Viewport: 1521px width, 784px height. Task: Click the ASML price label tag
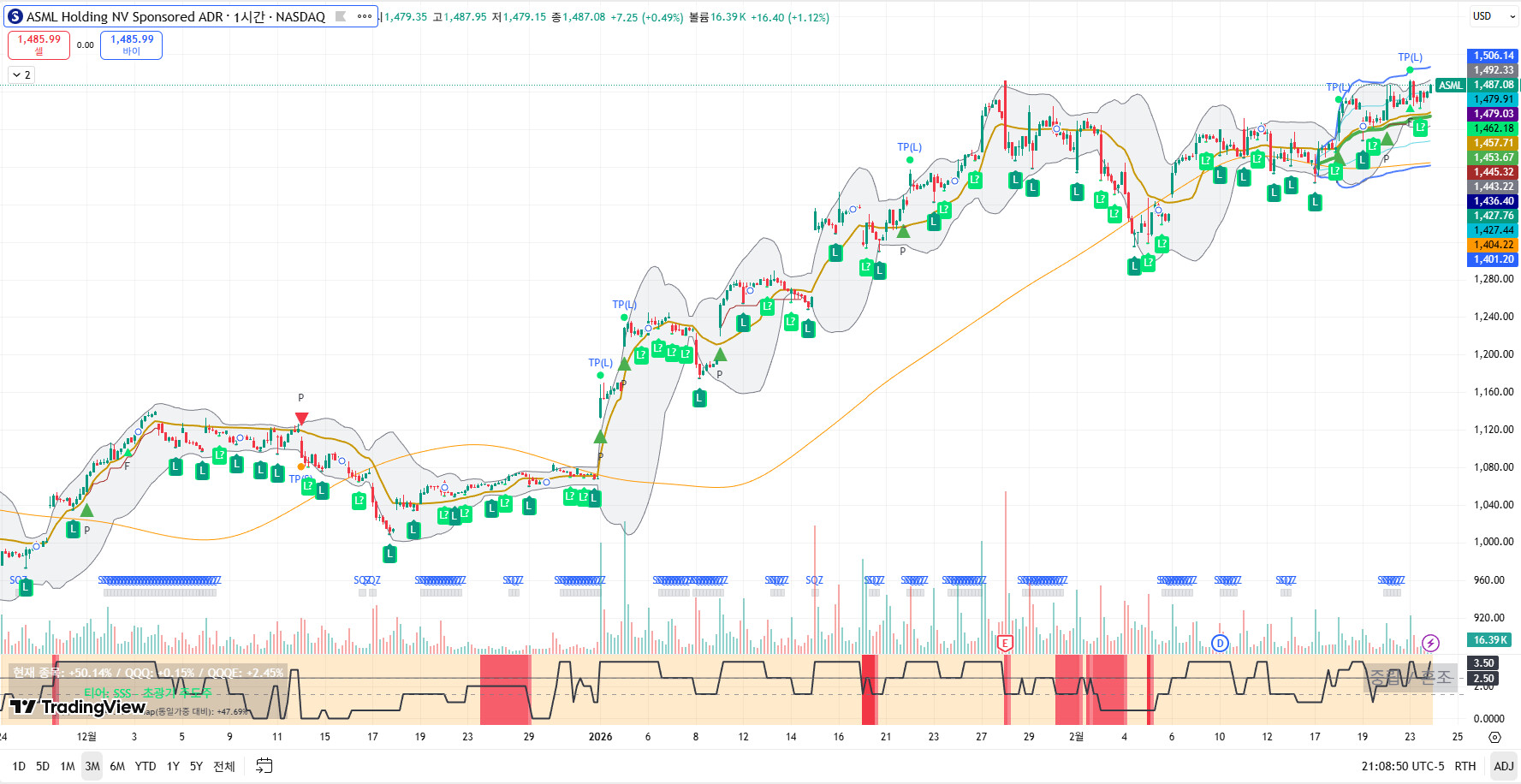1451,86
